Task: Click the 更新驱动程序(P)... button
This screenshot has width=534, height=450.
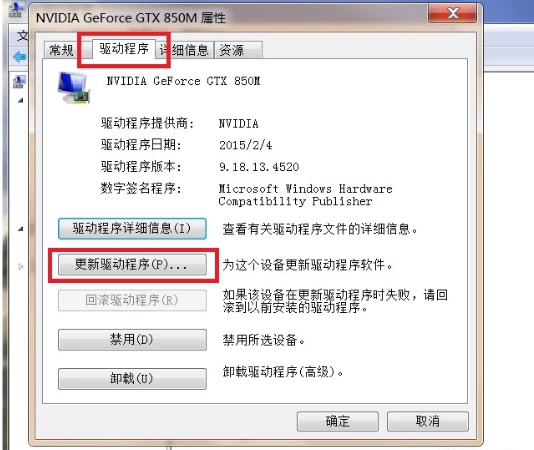Action: pyautogui.click(x=132, y=264)
